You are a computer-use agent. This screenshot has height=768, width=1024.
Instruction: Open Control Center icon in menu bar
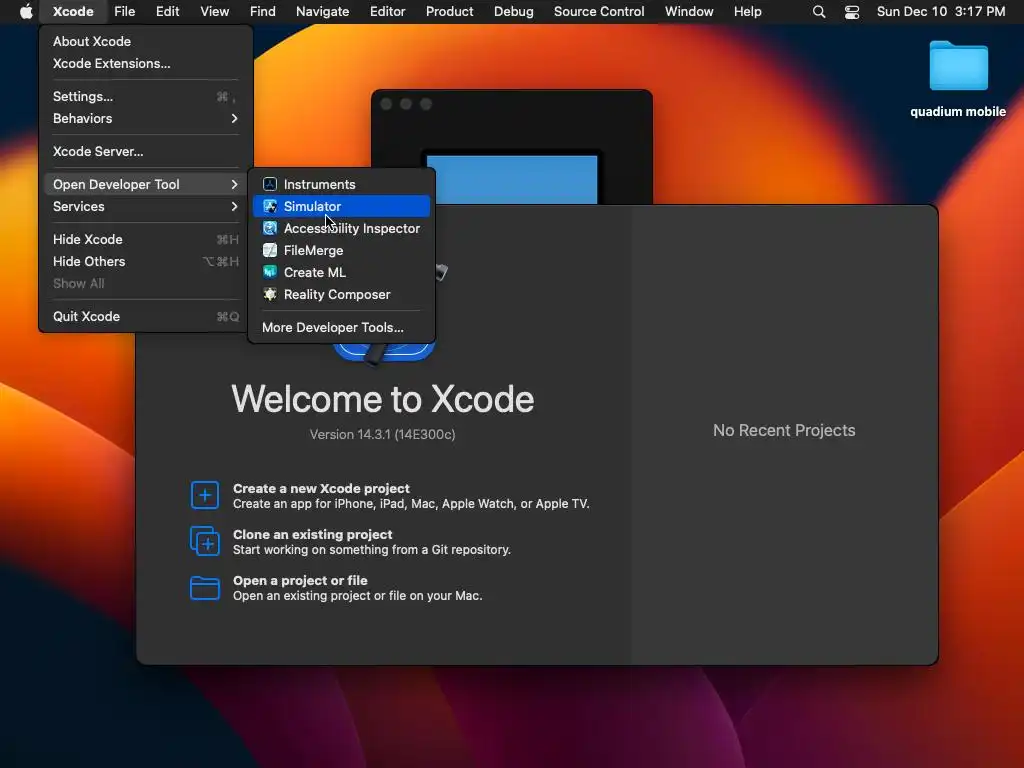[x=852, y=12]
